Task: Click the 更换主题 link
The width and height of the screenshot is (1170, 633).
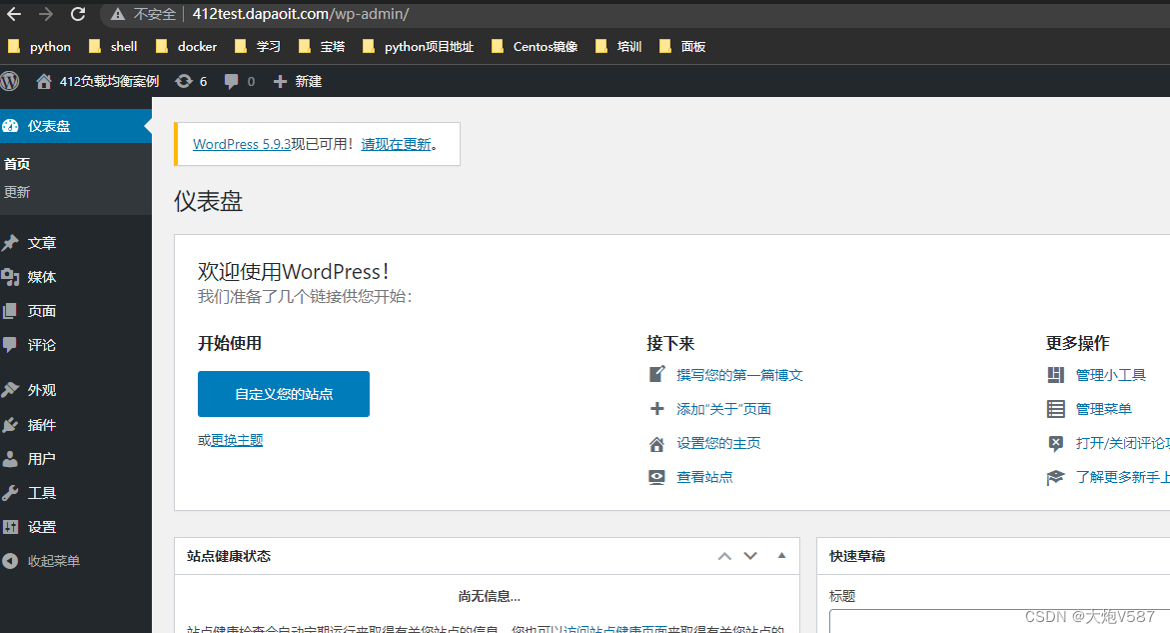Action: (x=237, y=440)
